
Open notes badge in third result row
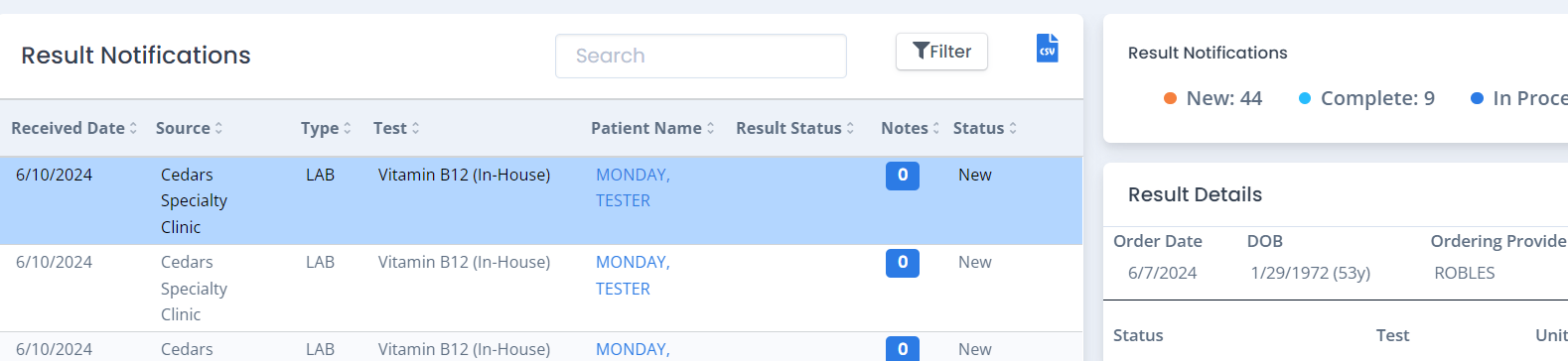pyautogui.click(x=903, y=348)
